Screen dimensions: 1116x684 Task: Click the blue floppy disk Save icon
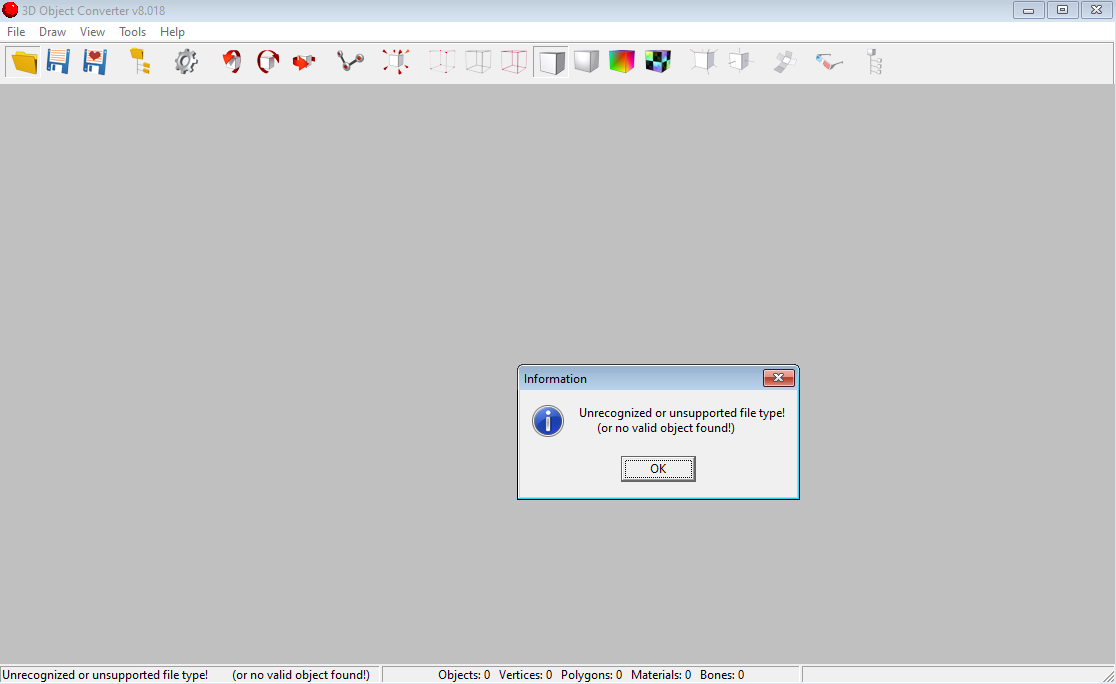[58, 62]
